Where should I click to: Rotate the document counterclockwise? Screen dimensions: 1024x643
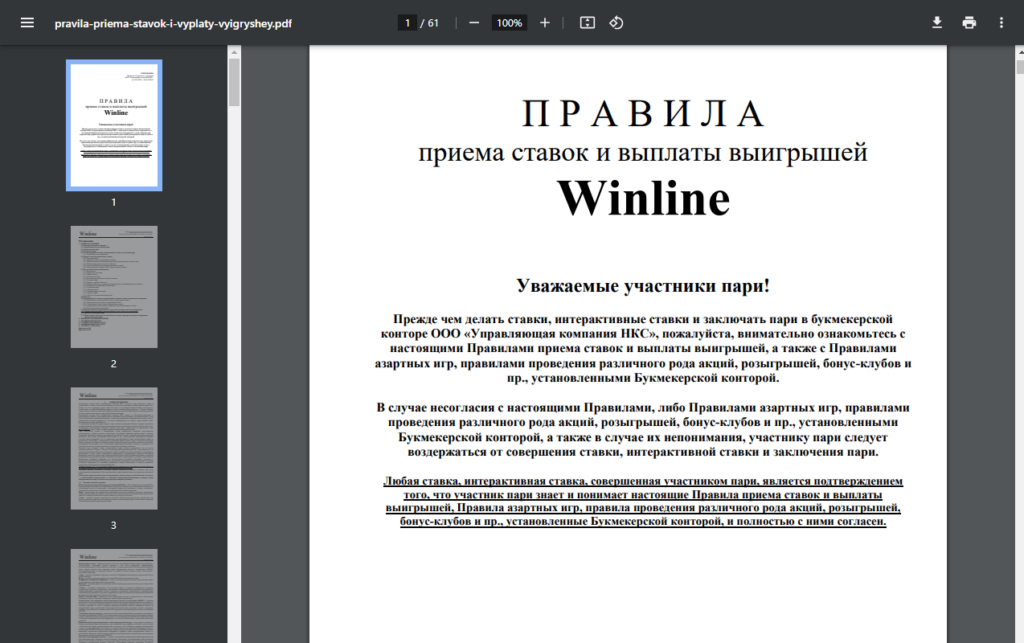(616, 23)
